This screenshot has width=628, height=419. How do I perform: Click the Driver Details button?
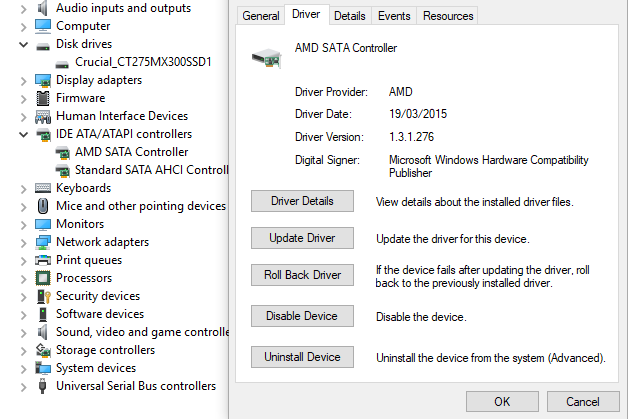point(302,201)
